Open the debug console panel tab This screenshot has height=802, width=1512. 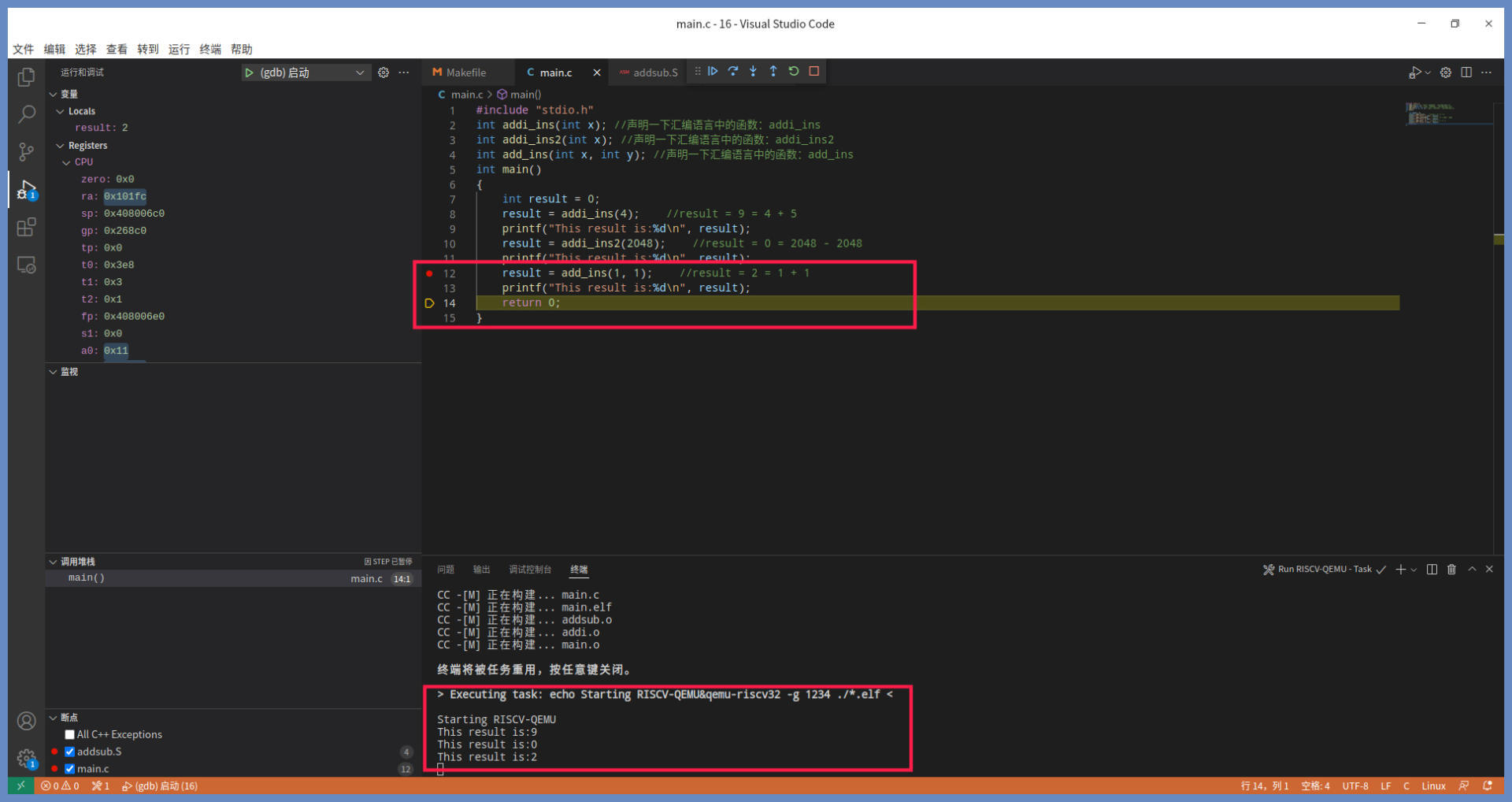pyautogui.click(x=530, y=570)
